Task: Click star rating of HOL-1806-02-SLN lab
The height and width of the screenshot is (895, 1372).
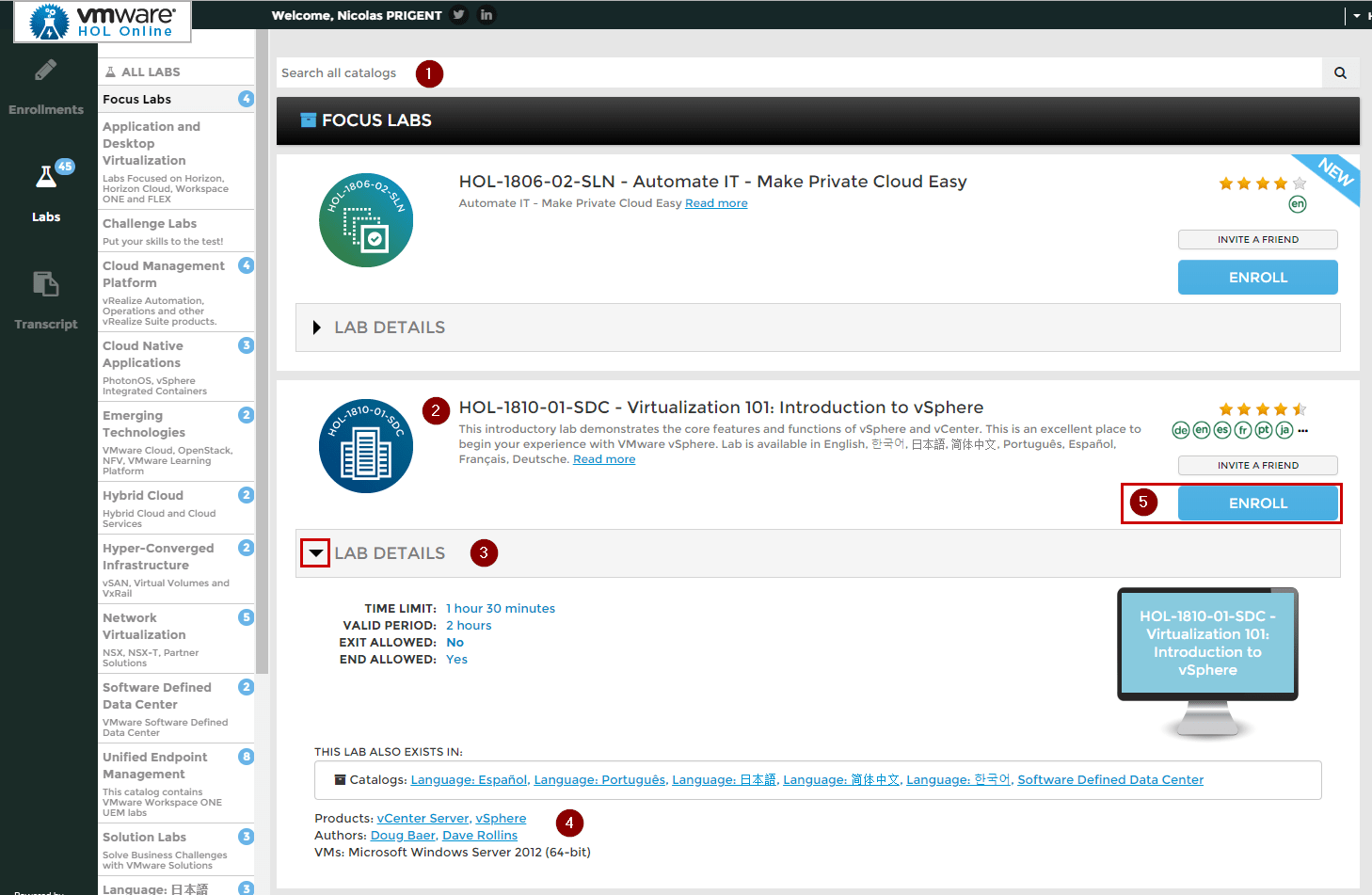Action: point(1263,184)
